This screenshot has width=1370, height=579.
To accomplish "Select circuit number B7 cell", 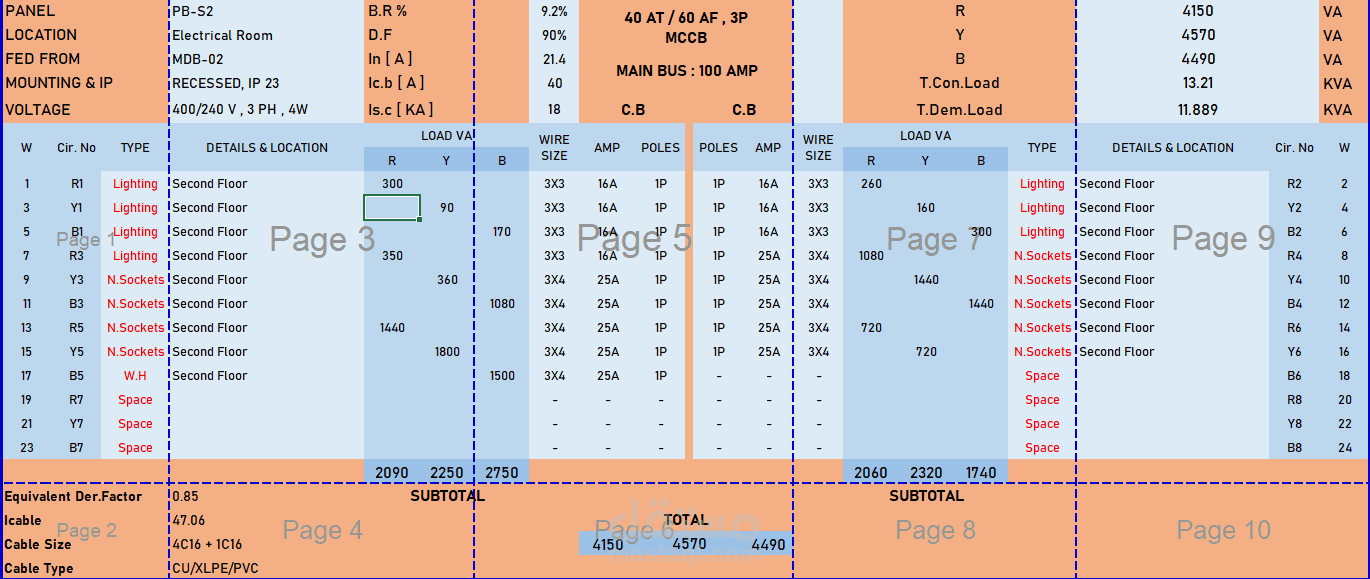I will 77,447.
